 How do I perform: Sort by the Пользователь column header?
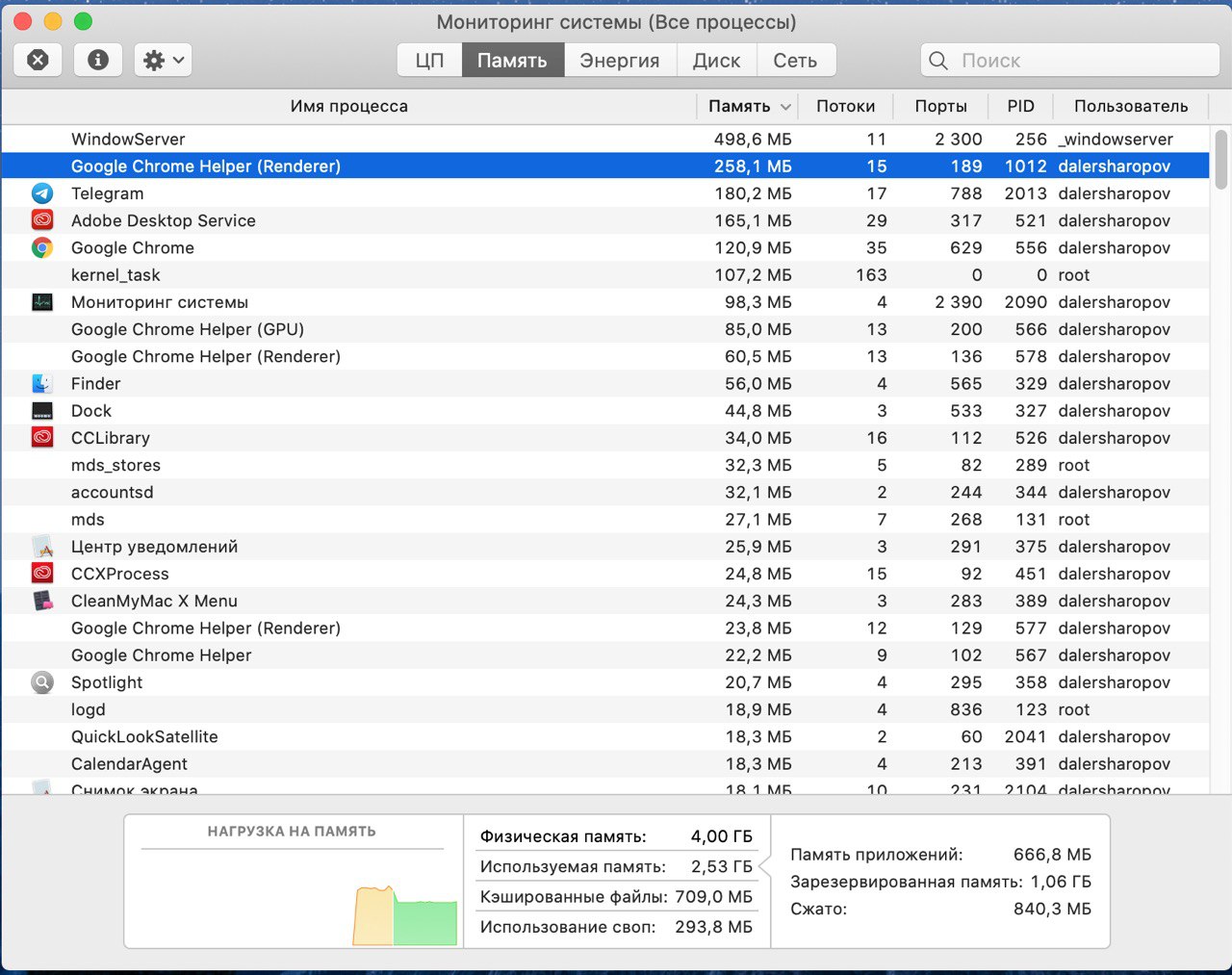(x=1131, y=106)
